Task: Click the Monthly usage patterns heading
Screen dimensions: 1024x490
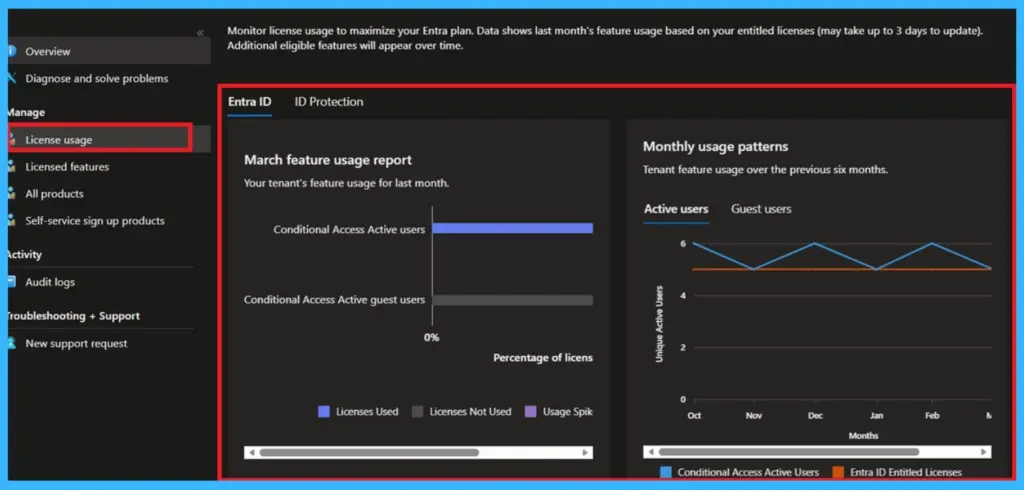Action: pyautogui.click(x=715, y=146)
